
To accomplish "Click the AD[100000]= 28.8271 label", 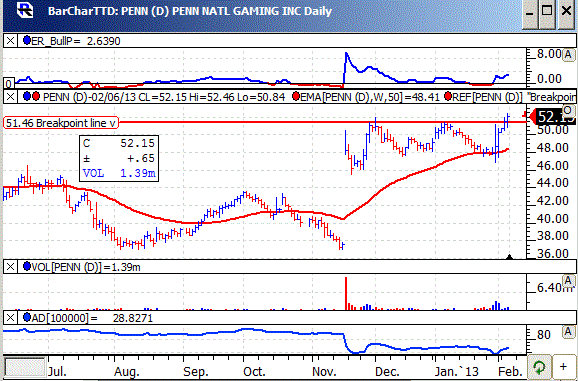I will [x=92, y=317].
